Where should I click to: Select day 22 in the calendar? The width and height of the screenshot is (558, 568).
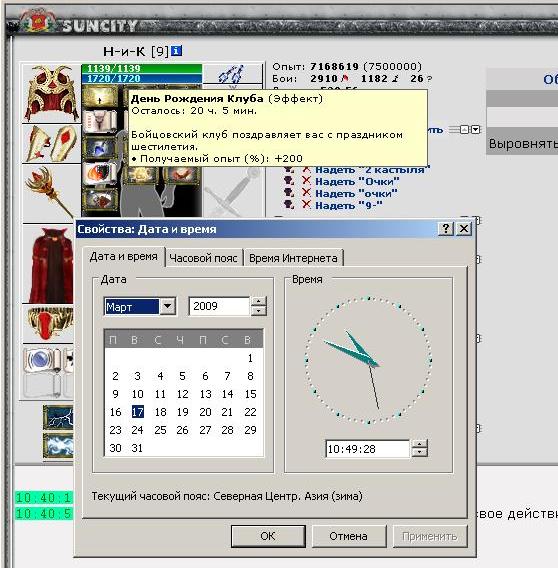click(x=250, y=412)
